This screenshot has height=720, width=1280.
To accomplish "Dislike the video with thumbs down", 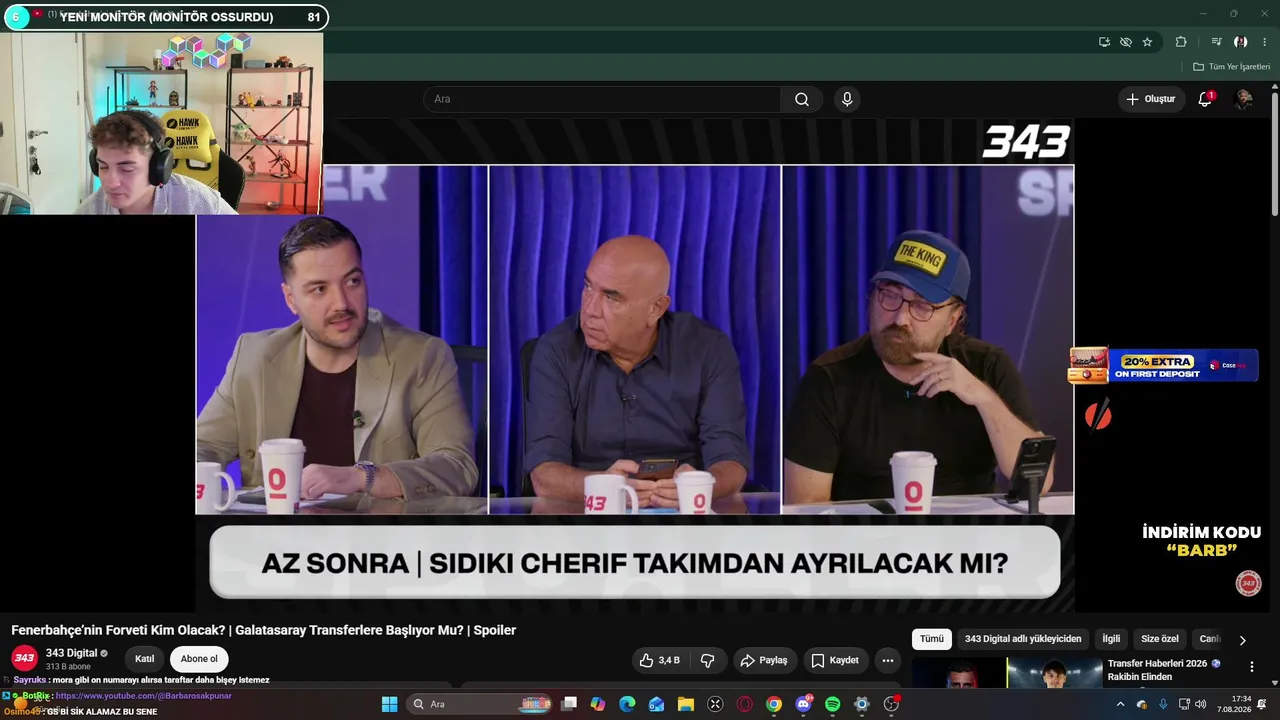I will (708, 660).
